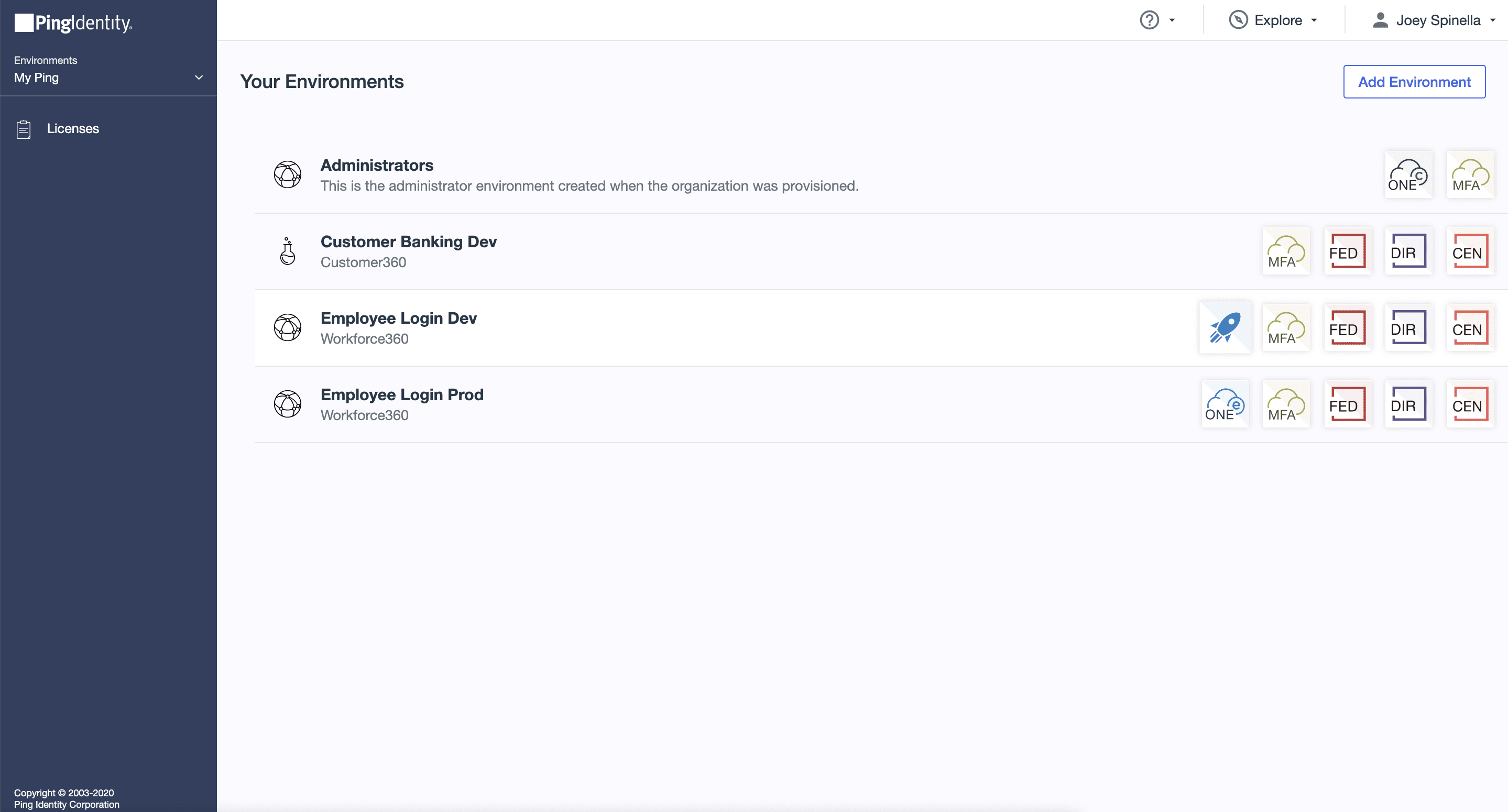Open PingOne service icon in Administrators row
The width and height of the screenshot is (1508, 812).
pyautogui.click(x=1408, y=175)
